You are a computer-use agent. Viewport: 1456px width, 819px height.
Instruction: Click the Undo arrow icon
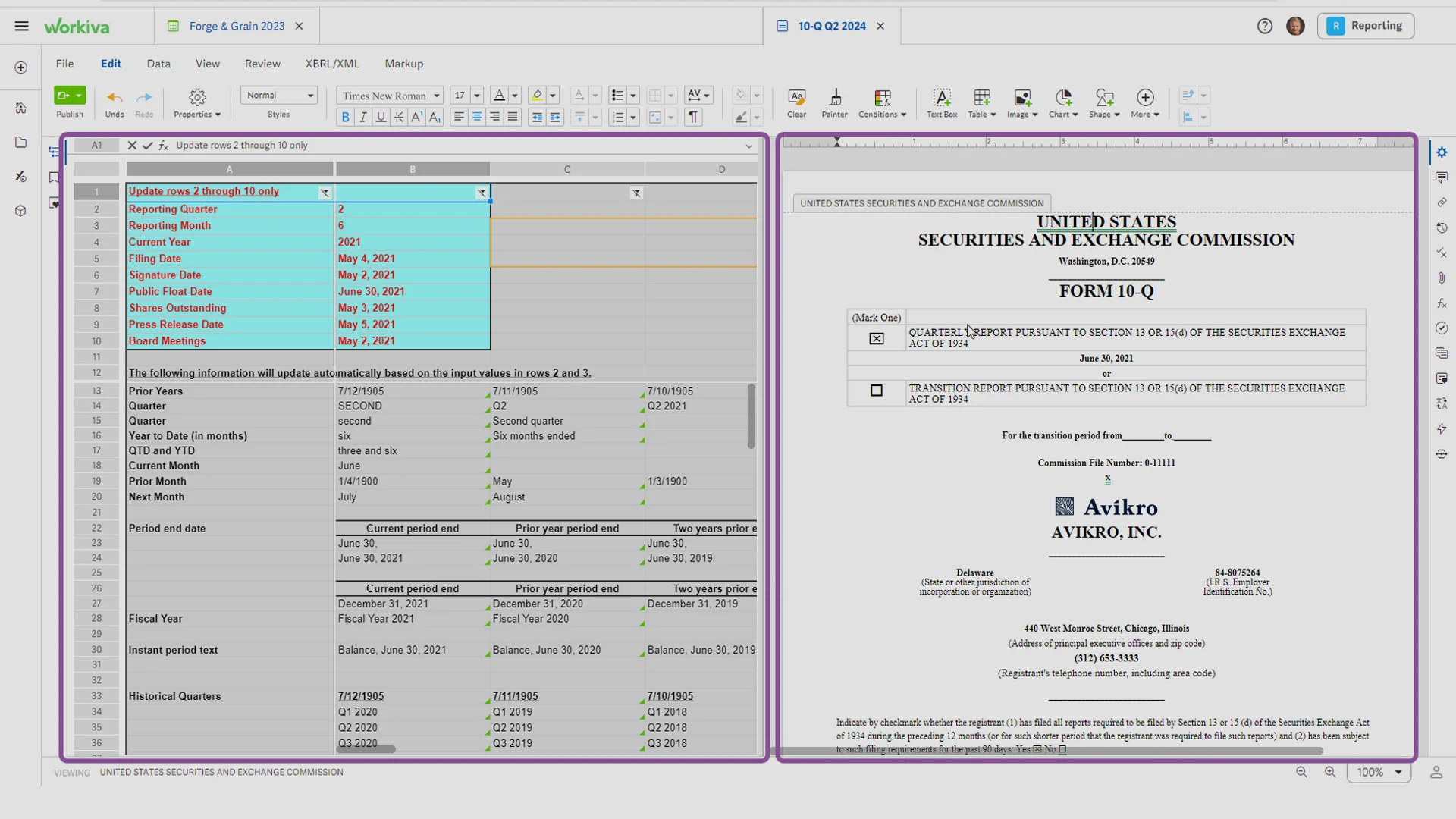click(115, 98)
